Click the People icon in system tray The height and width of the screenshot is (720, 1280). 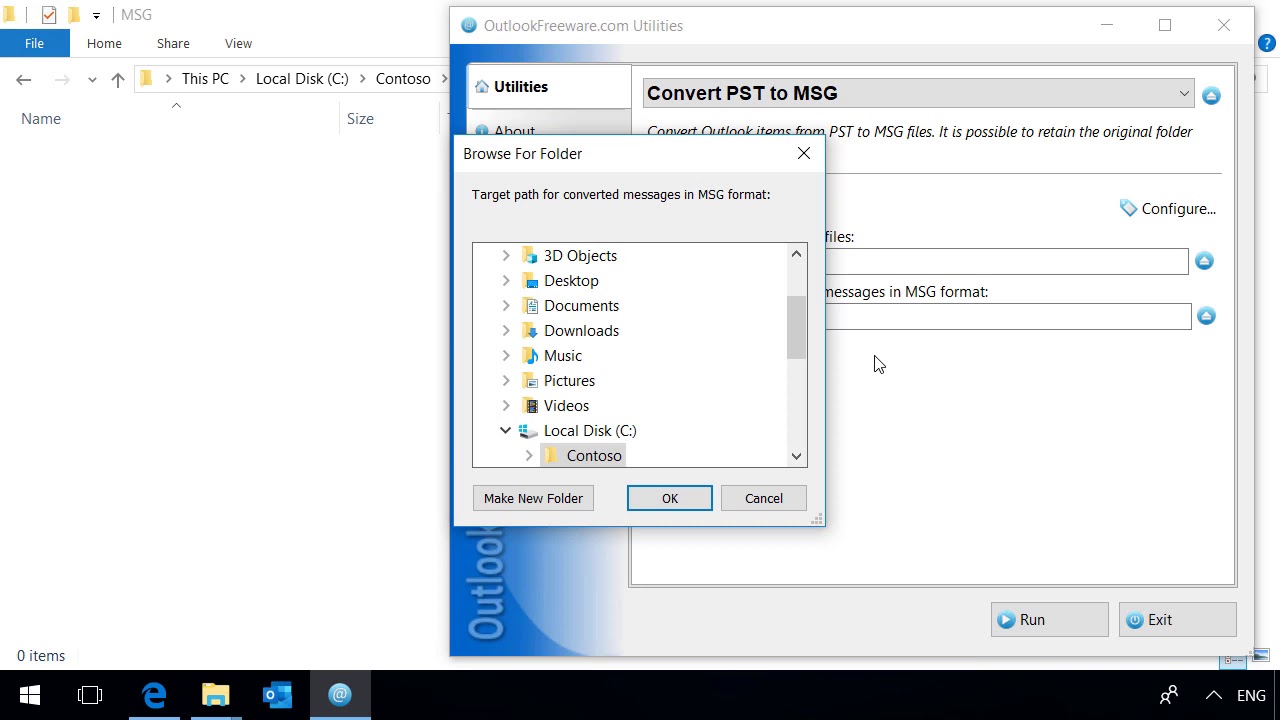point(1168,695)
